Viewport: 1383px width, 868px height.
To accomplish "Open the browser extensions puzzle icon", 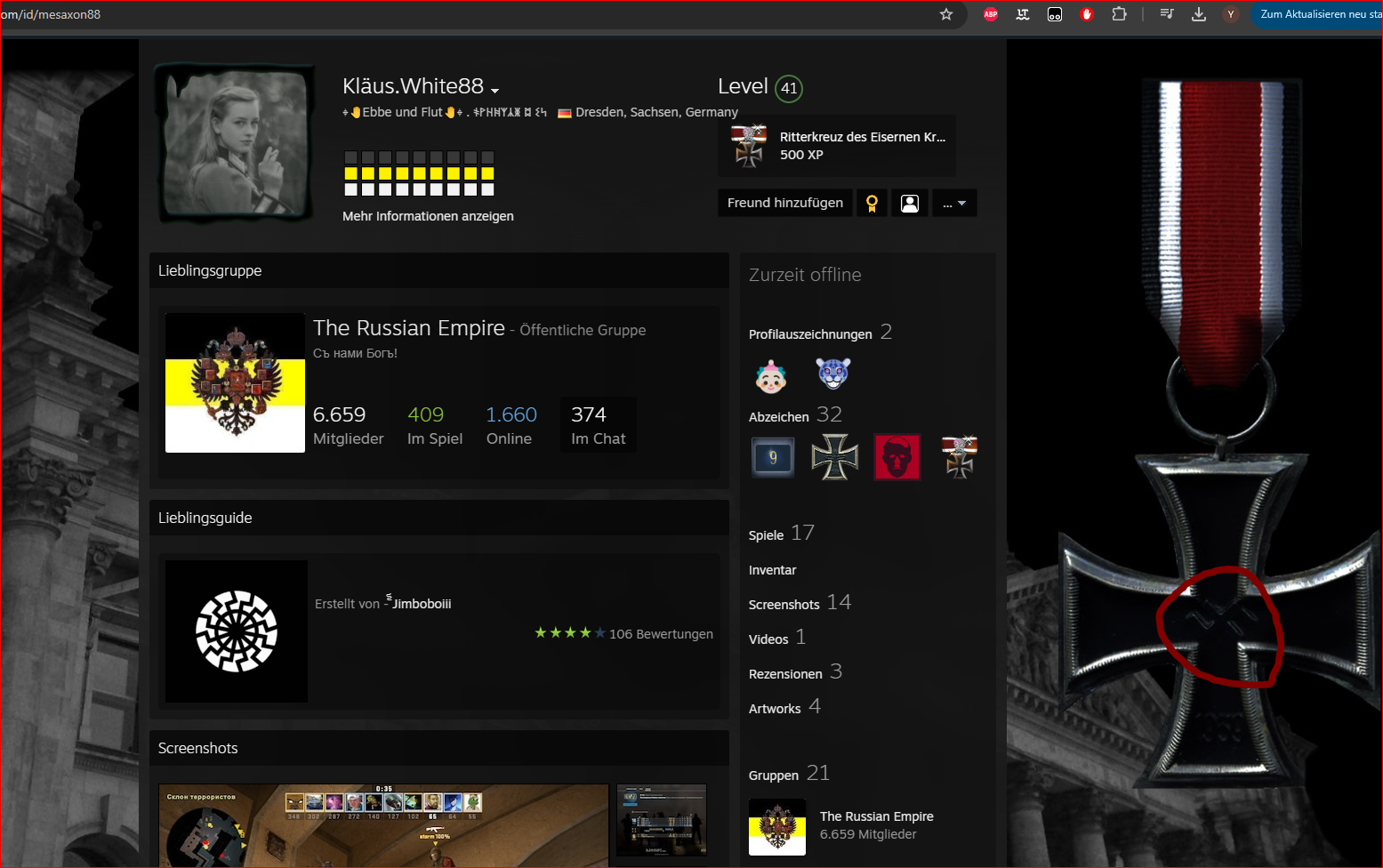I will click(x=1119, y=14).
